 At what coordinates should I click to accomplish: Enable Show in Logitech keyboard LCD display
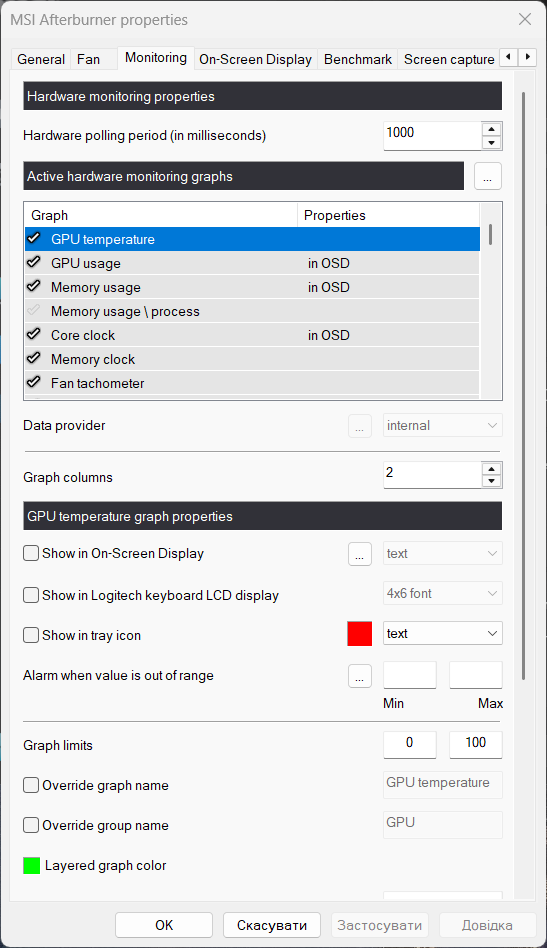coord(31,595)
